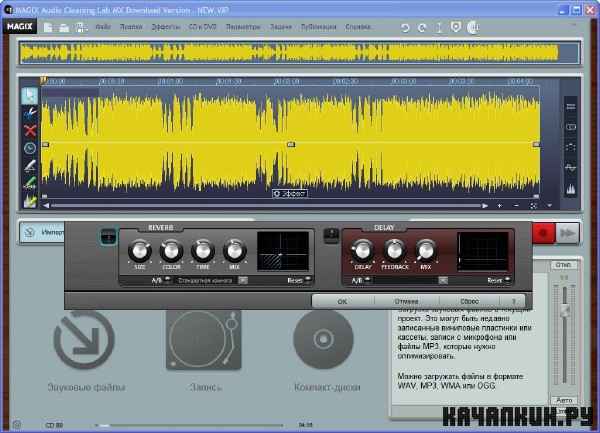Click the top icon in right view column
This screenshot has height=433, width=600.
[571, 107]
